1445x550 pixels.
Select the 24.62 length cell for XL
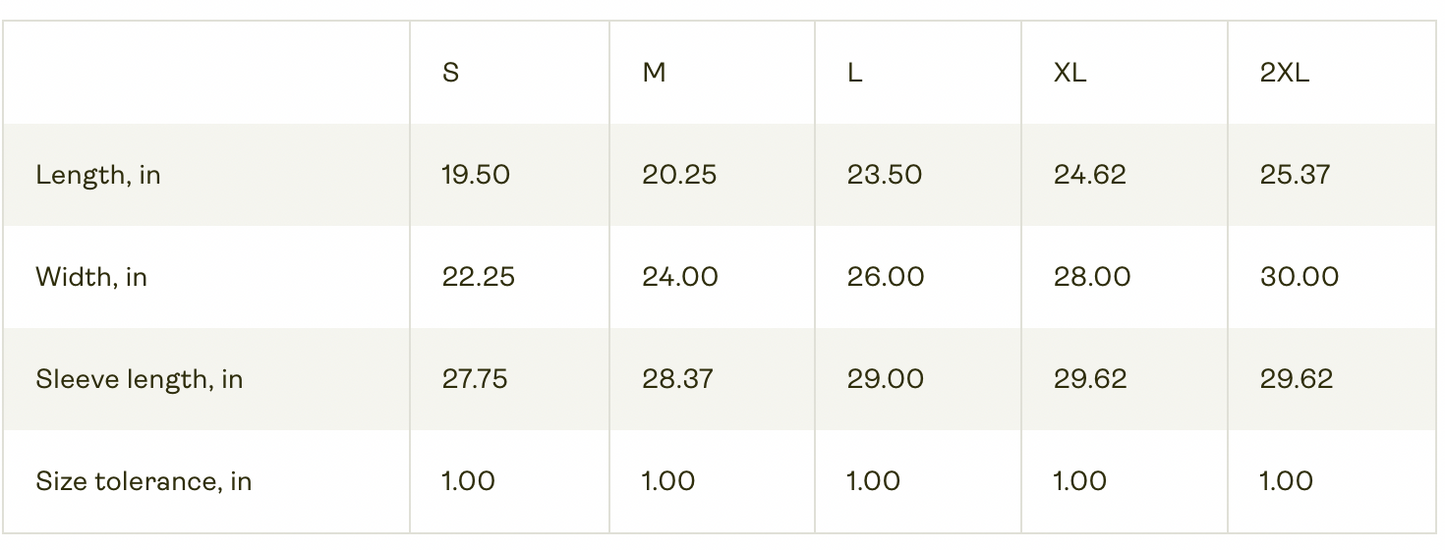point(1090,175)
